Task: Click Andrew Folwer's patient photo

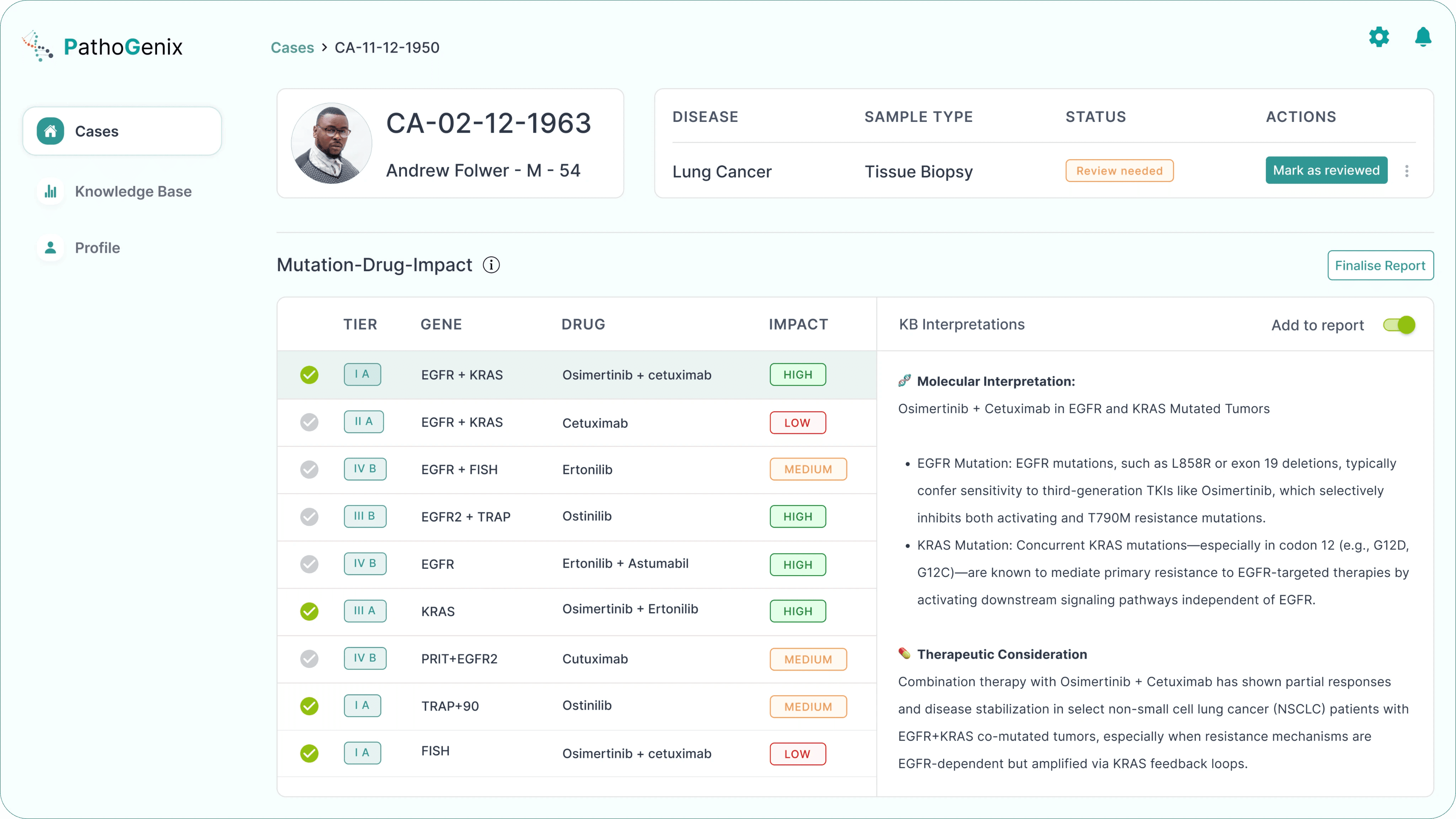Action: (x=332, y=143)
